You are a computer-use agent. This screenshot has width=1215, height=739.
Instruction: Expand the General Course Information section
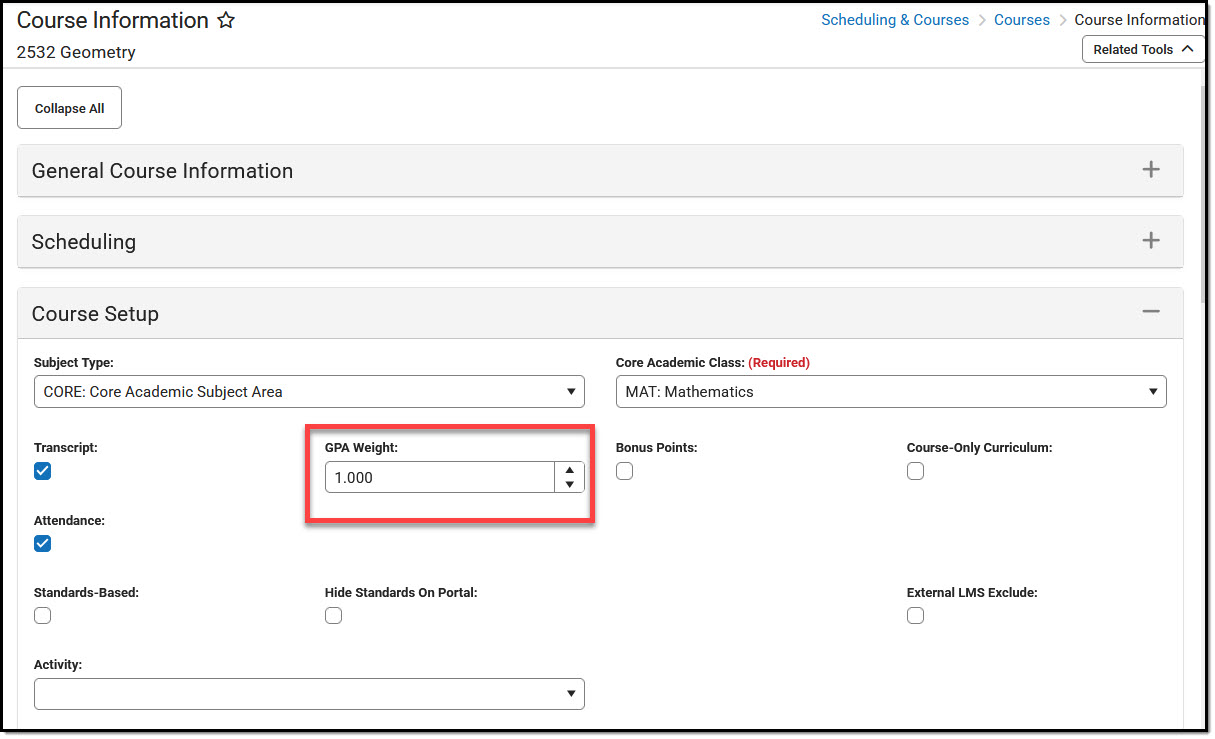1150,170
